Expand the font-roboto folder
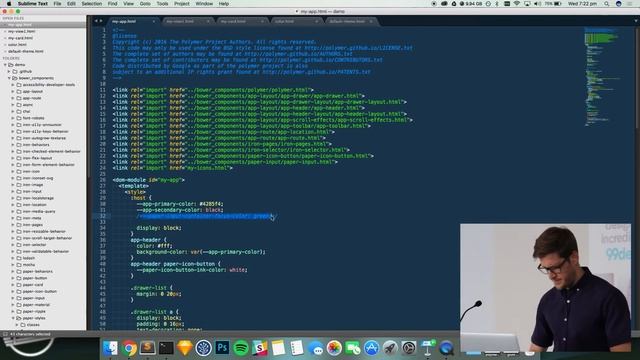Image resolution: width=640 pixels, height=360 pixels. [13, 118]
